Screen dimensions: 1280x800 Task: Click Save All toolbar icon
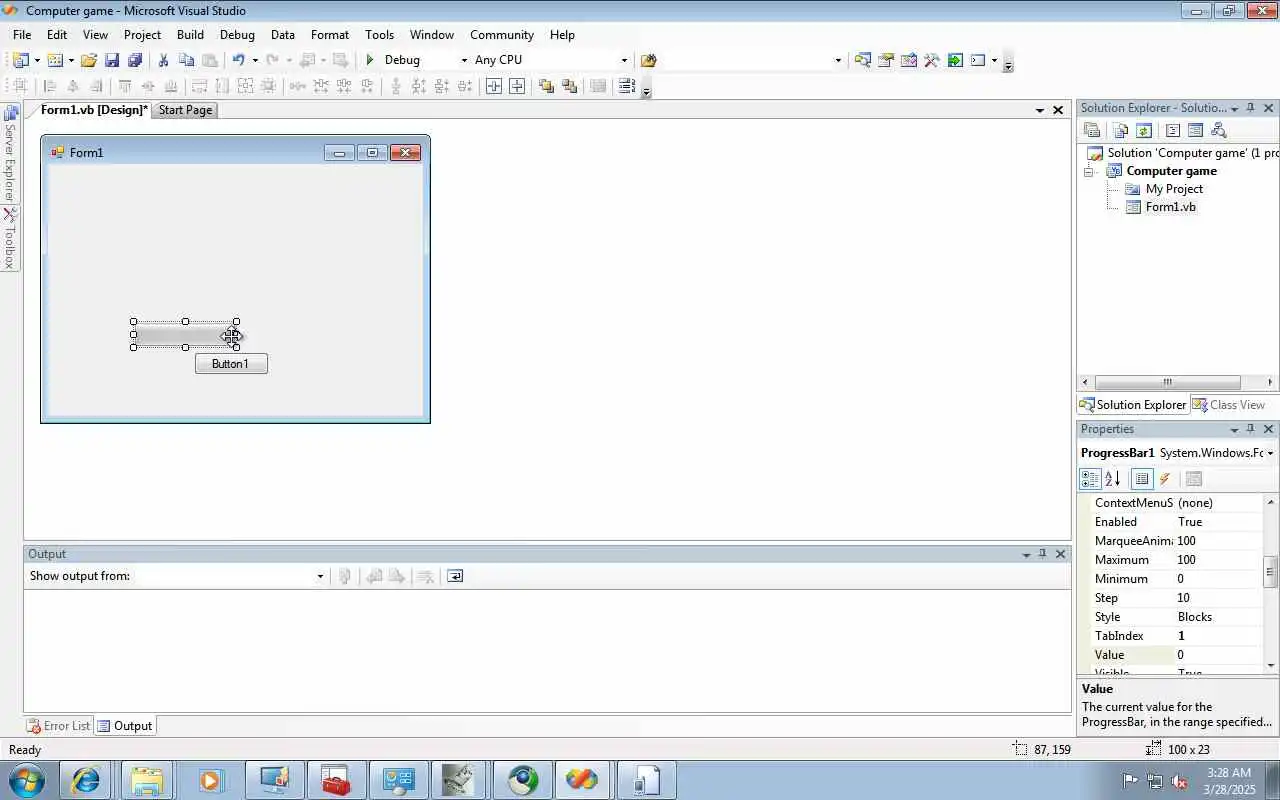point(135,60)
